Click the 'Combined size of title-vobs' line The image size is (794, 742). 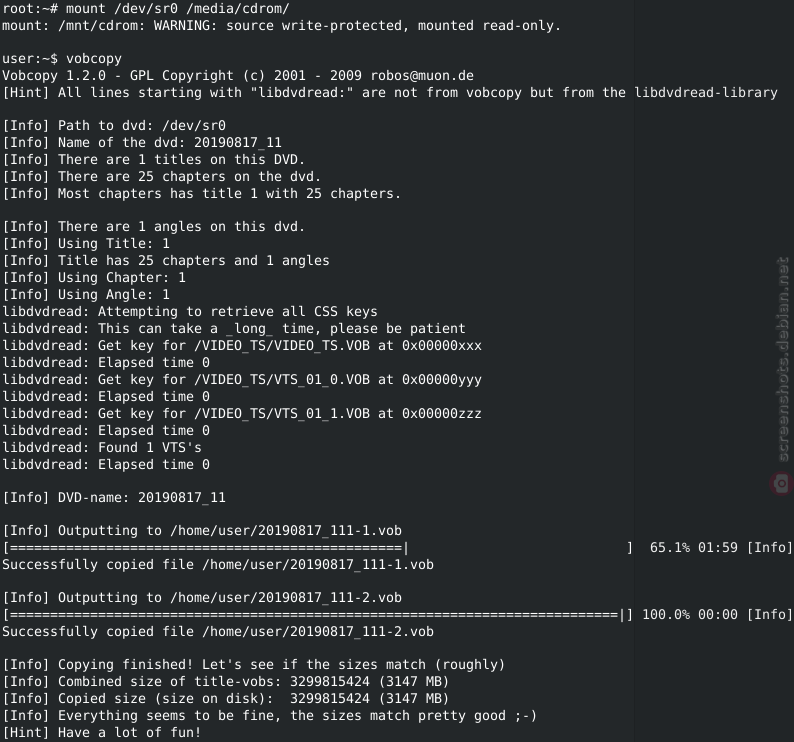(226, 682)
